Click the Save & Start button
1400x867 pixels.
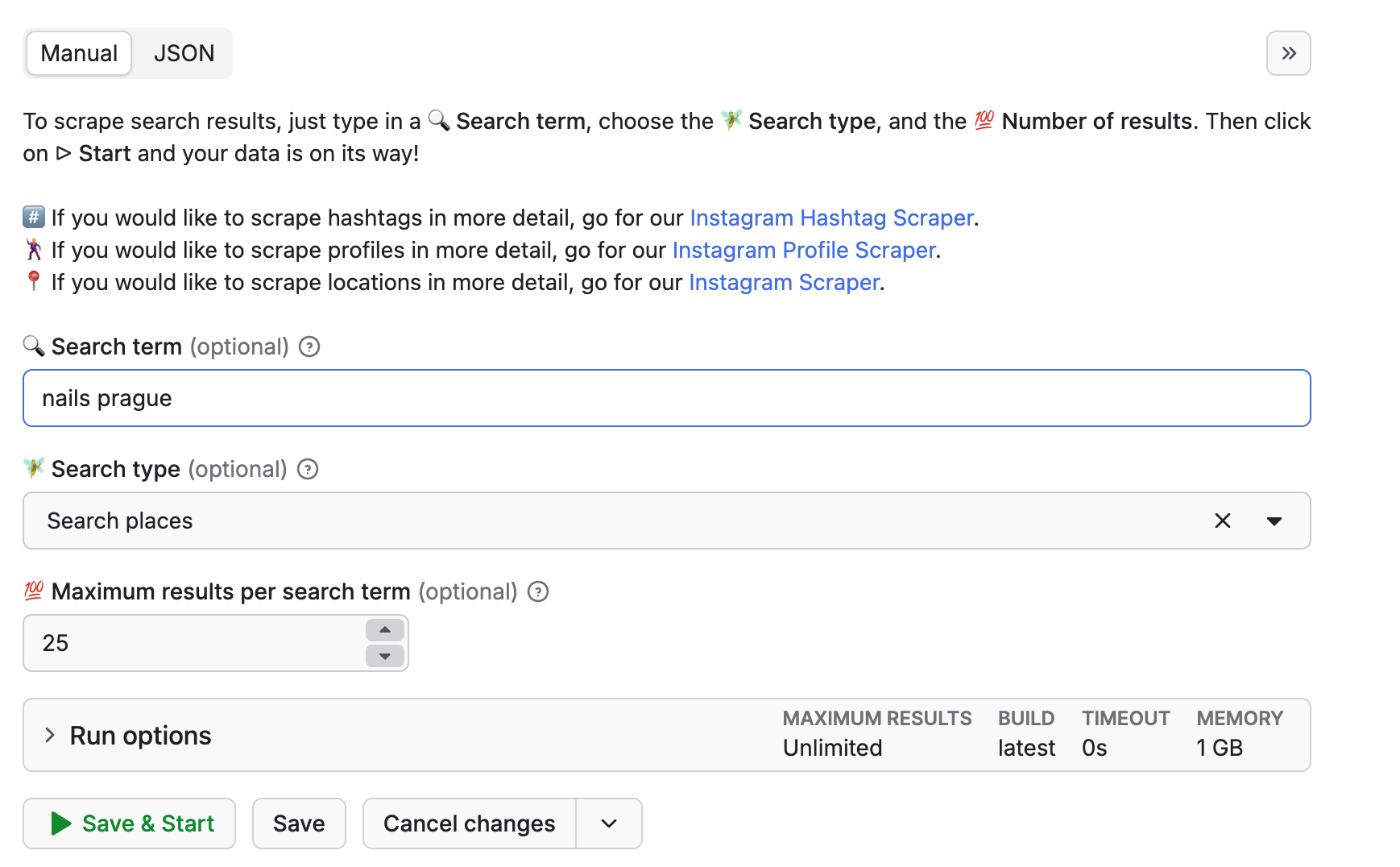click(129, 823)
